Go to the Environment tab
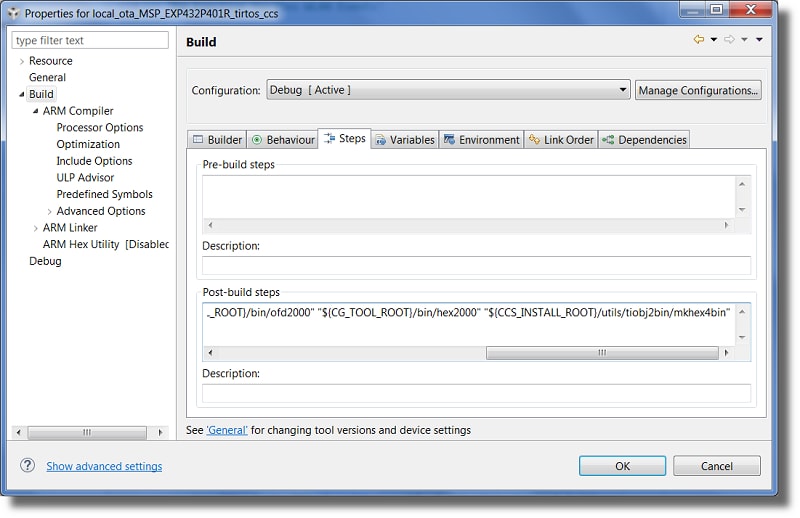 click(481, 139)
